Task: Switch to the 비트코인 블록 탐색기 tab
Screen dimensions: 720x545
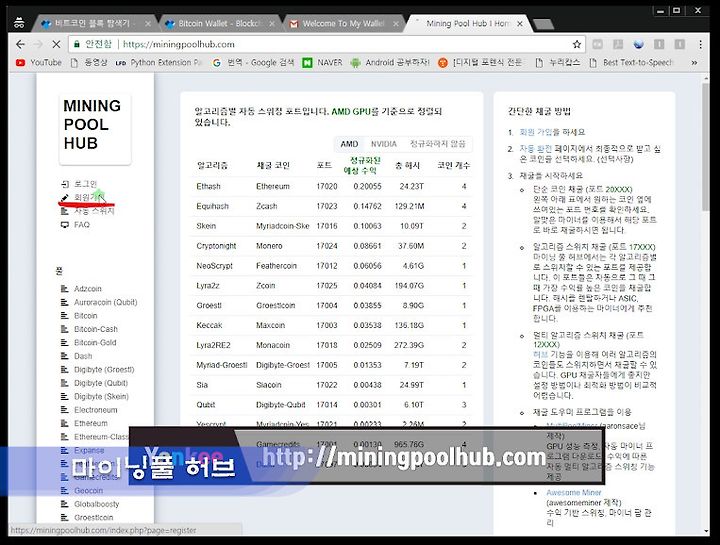Action: click(x=92, y=23)
